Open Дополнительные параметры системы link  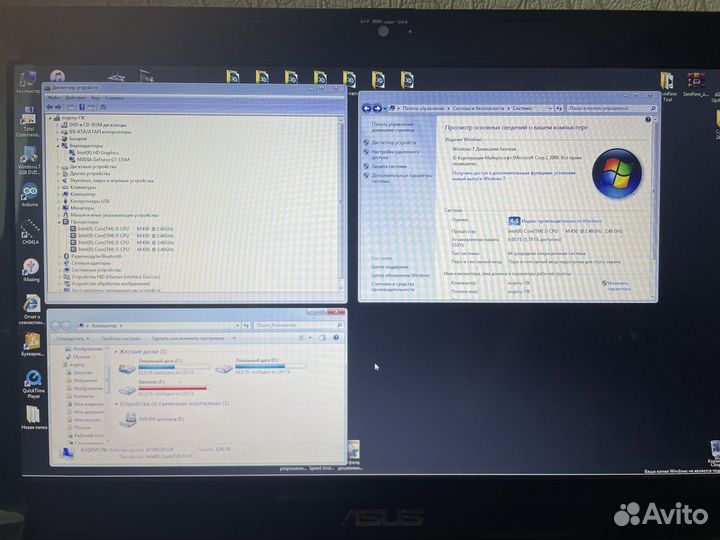401,178
